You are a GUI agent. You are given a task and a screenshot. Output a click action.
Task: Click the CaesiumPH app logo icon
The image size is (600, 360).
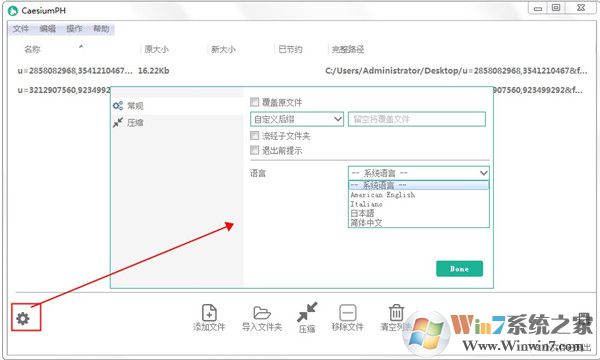13,11
